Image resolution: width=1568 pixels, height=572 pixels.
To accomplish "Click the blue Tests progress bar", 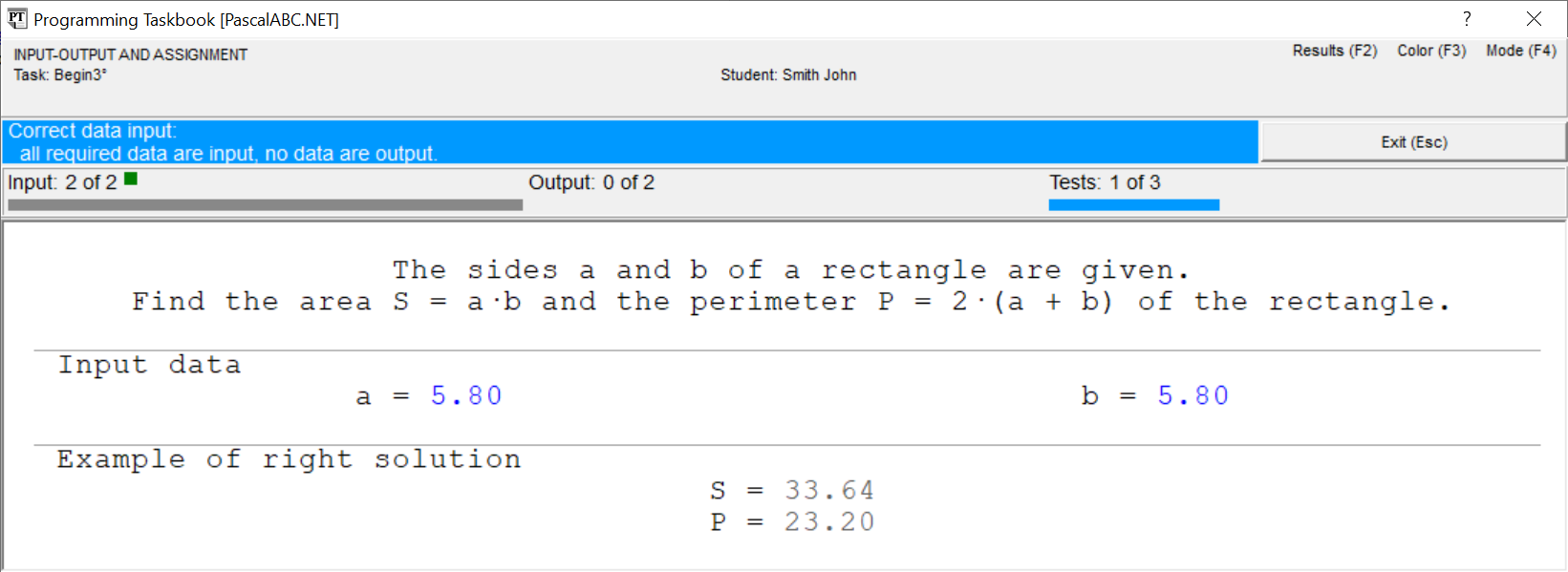I will tap(1134, 205).
